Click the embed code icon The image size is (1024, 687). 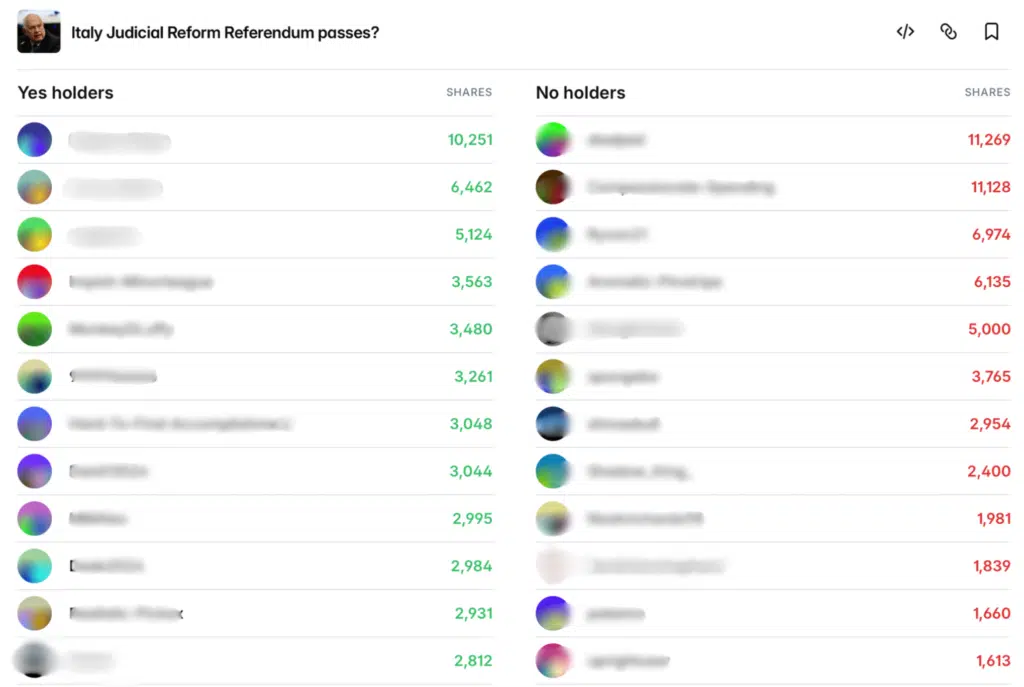[x=905, y=32]
